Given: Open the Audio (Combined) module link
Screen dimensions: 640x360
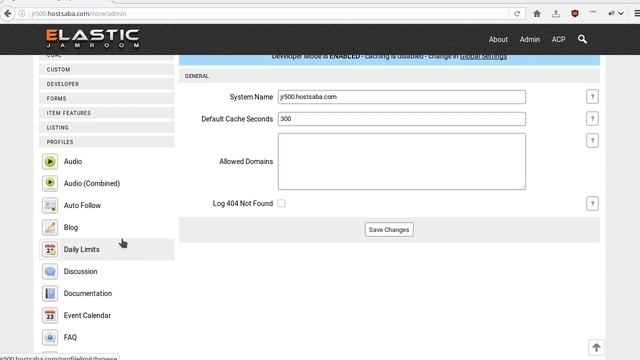Looking at the screenshot, I should pyautogui.click(x=92, y=184).
